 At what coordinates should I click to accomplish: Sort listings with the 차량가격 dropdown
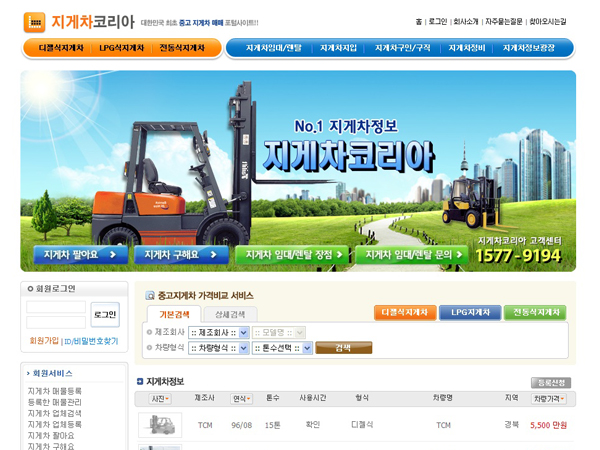point(550,399)
